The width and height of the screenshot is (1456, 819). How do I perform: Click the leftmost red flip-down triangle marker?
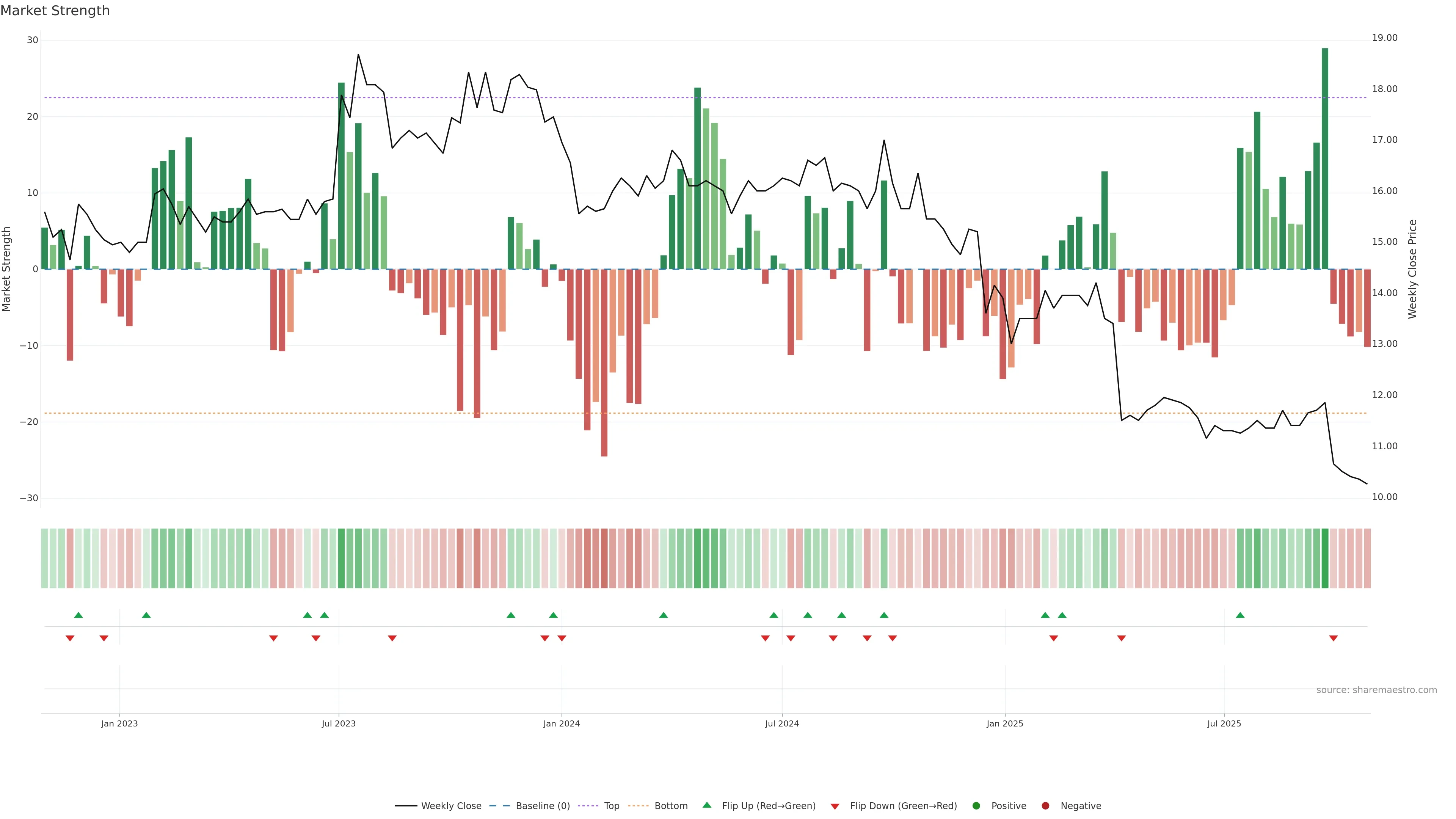70,638
